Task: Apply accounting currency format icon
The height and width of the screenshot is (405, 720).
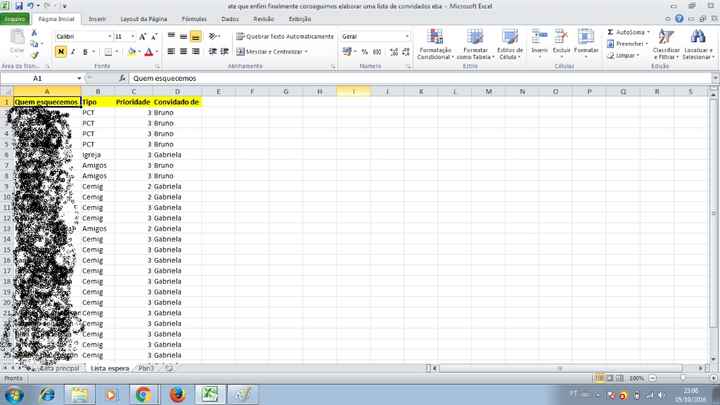Action: coord(348,52)
